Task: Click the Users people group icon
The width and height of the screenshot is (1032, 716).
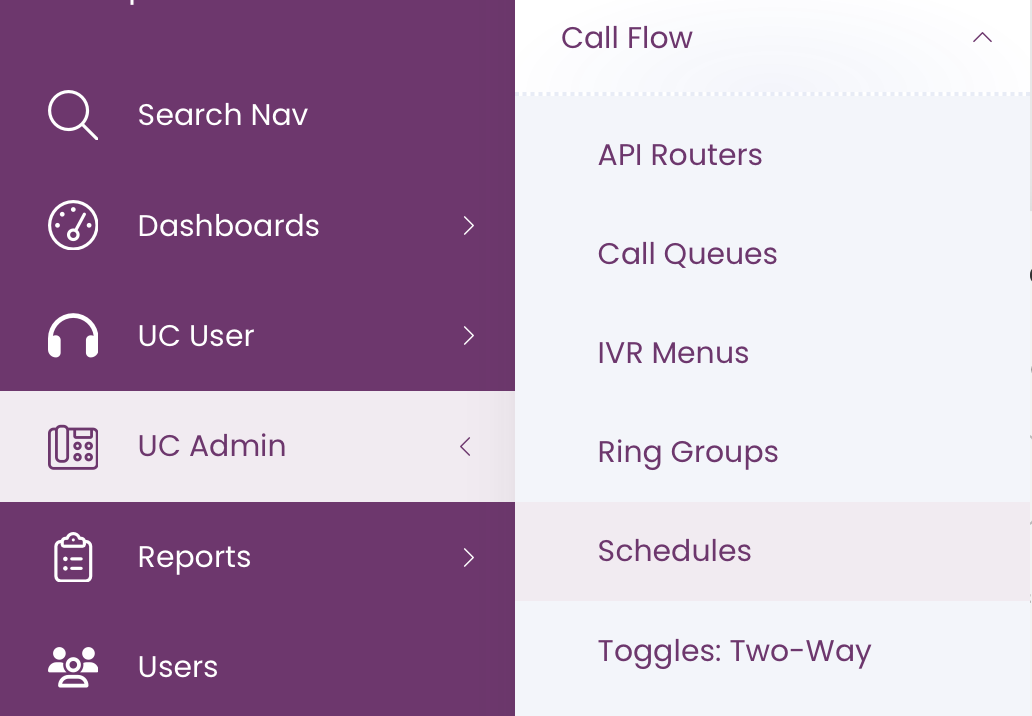Action: [x=72, y=667]
